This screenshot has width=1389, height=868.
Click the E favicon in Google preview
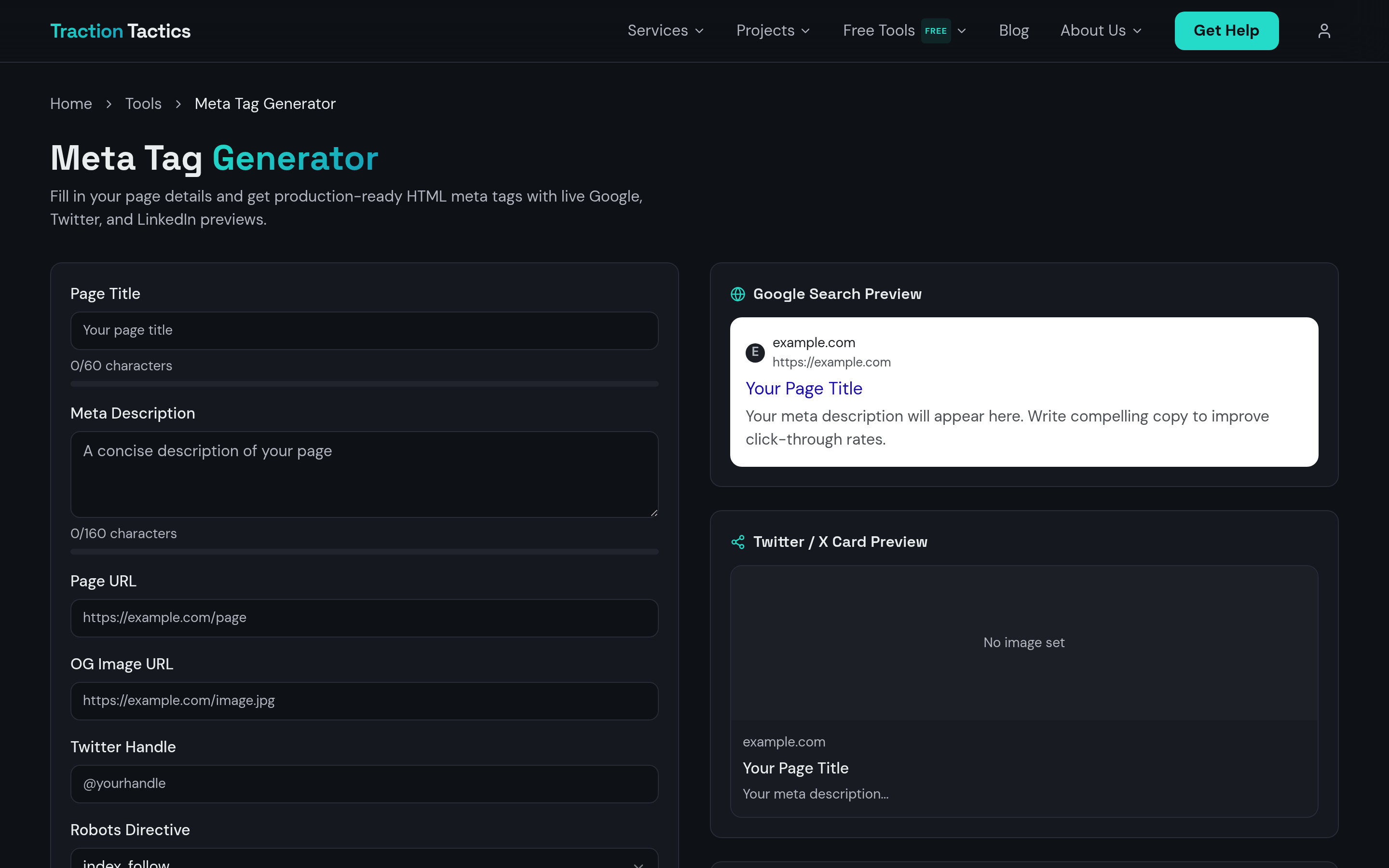755,352
